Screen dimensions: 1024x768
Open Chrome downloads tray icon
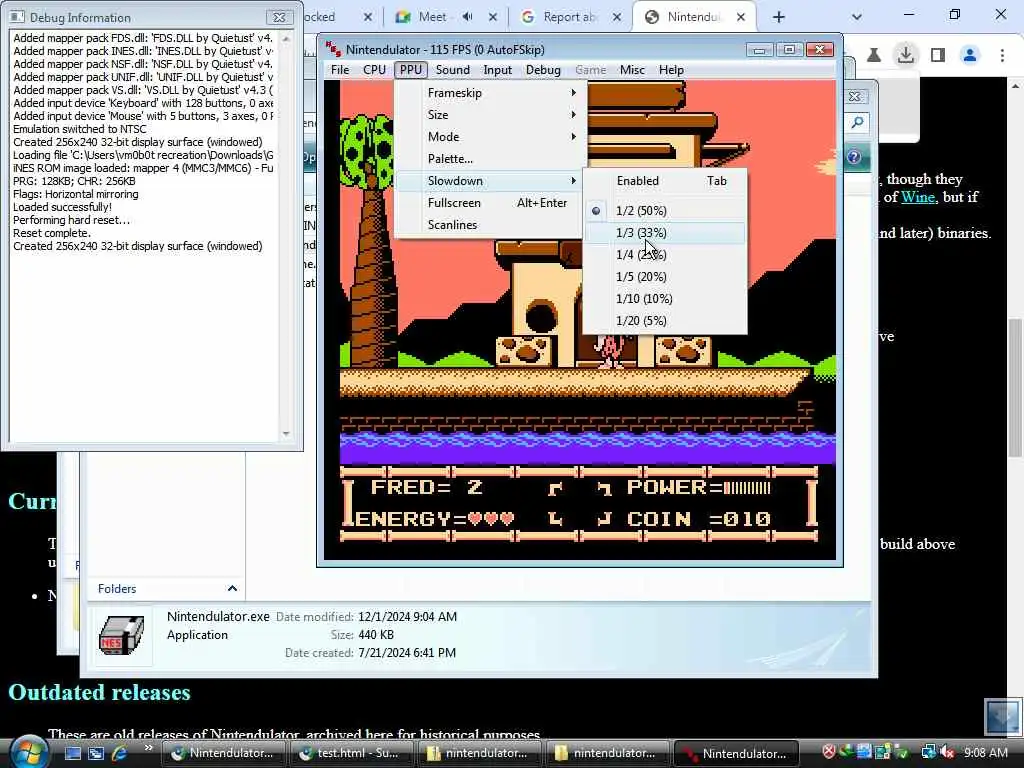click(906, 56)
